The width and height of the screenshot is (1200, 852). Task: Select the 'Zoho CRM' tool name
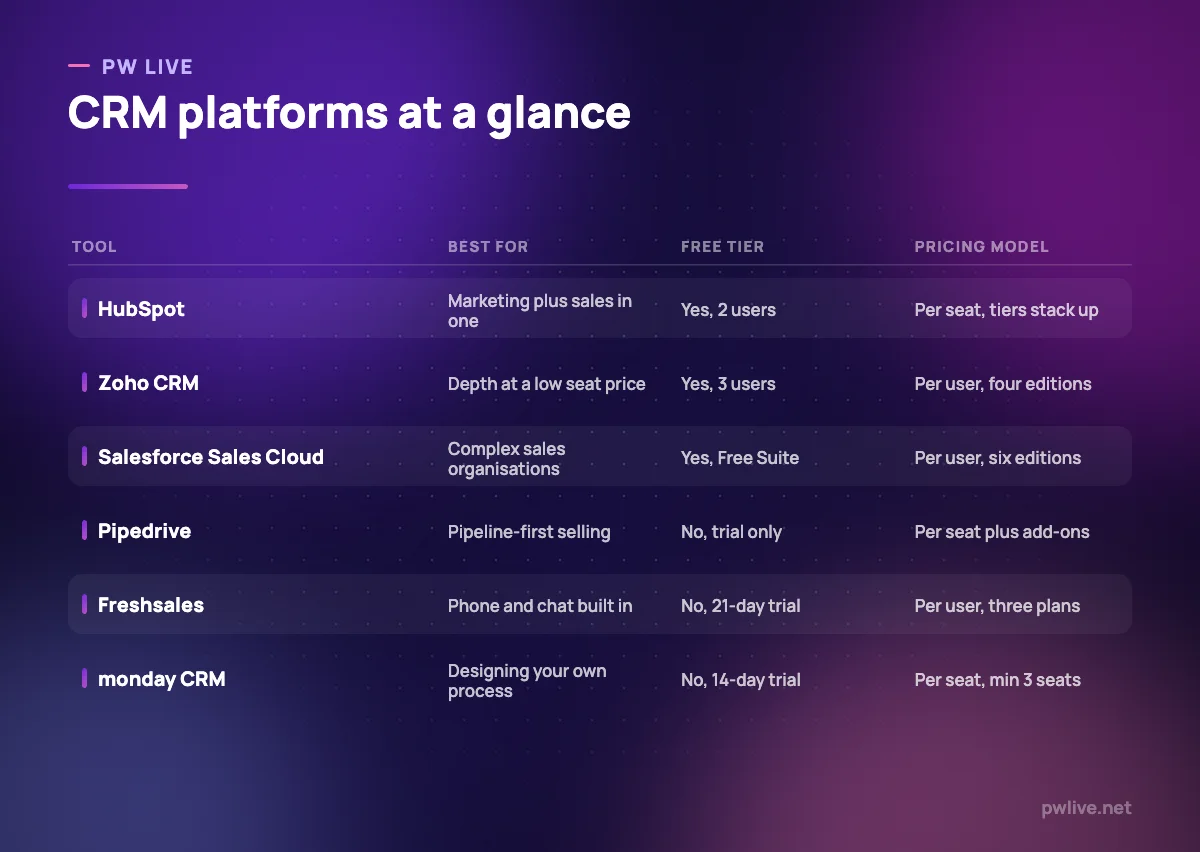[148, 383]
